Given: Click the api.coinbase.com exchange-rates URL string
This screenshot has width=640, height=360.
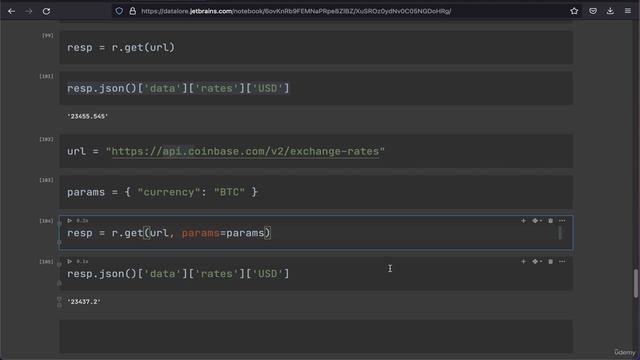Looking at the screenshot, I should click(x=245, y=151).
